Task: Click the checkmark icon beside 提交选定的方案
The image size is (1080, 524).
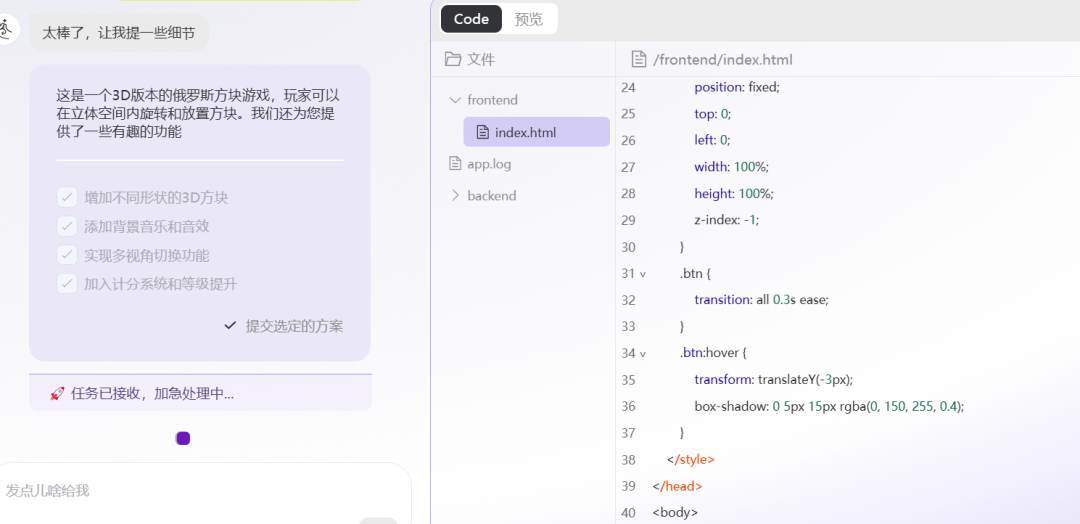Action: coord(231,326)
